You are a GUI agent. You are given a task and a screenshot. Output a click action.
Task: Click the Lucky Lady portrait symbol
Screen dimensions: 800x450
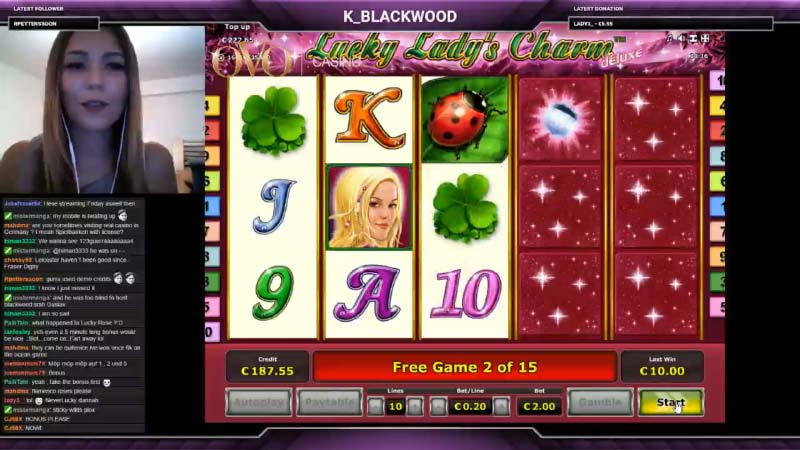[369, 207]
